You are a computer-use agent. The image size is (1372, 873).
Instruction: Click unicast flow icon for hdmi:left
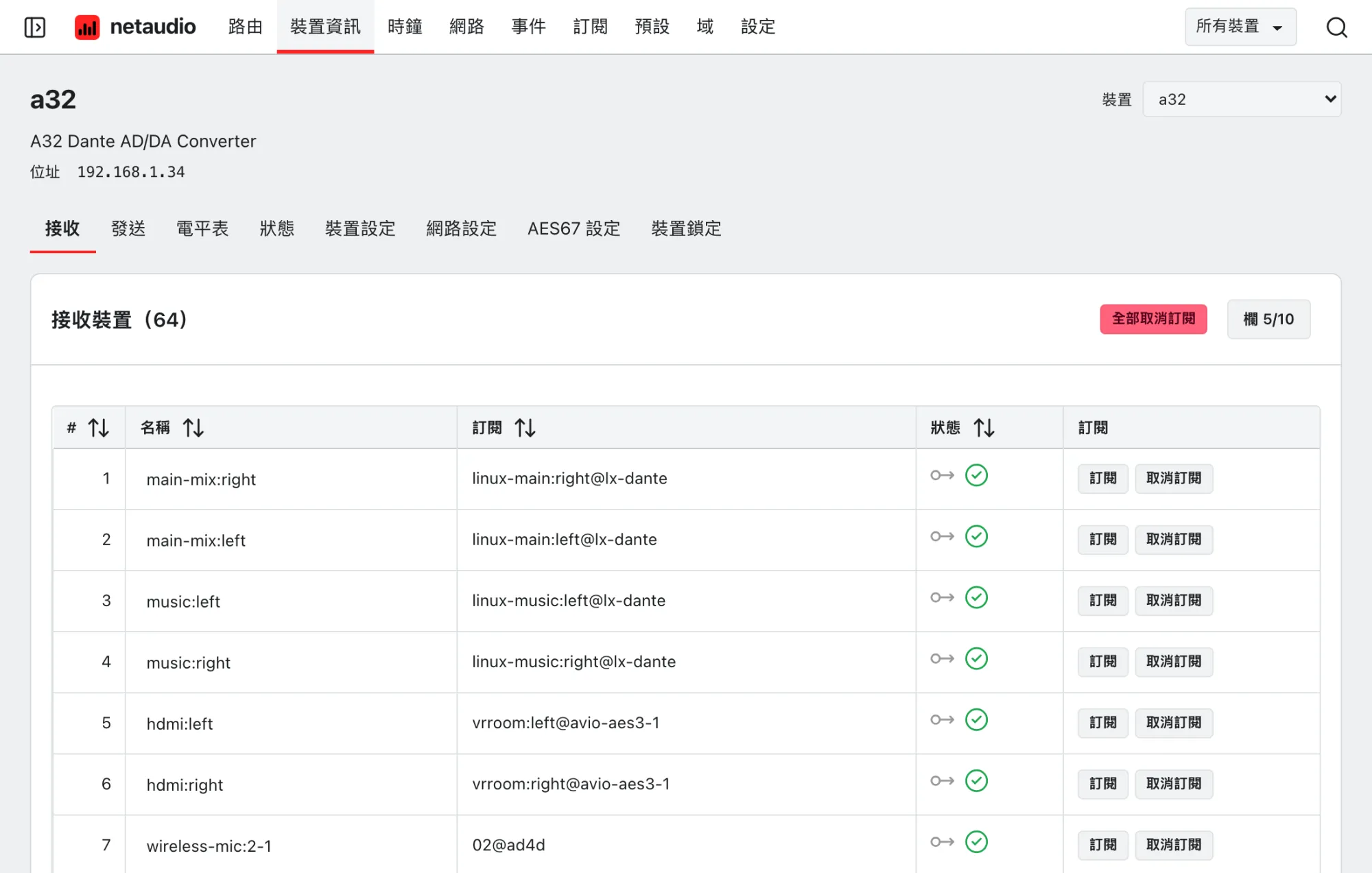point(943,719)
